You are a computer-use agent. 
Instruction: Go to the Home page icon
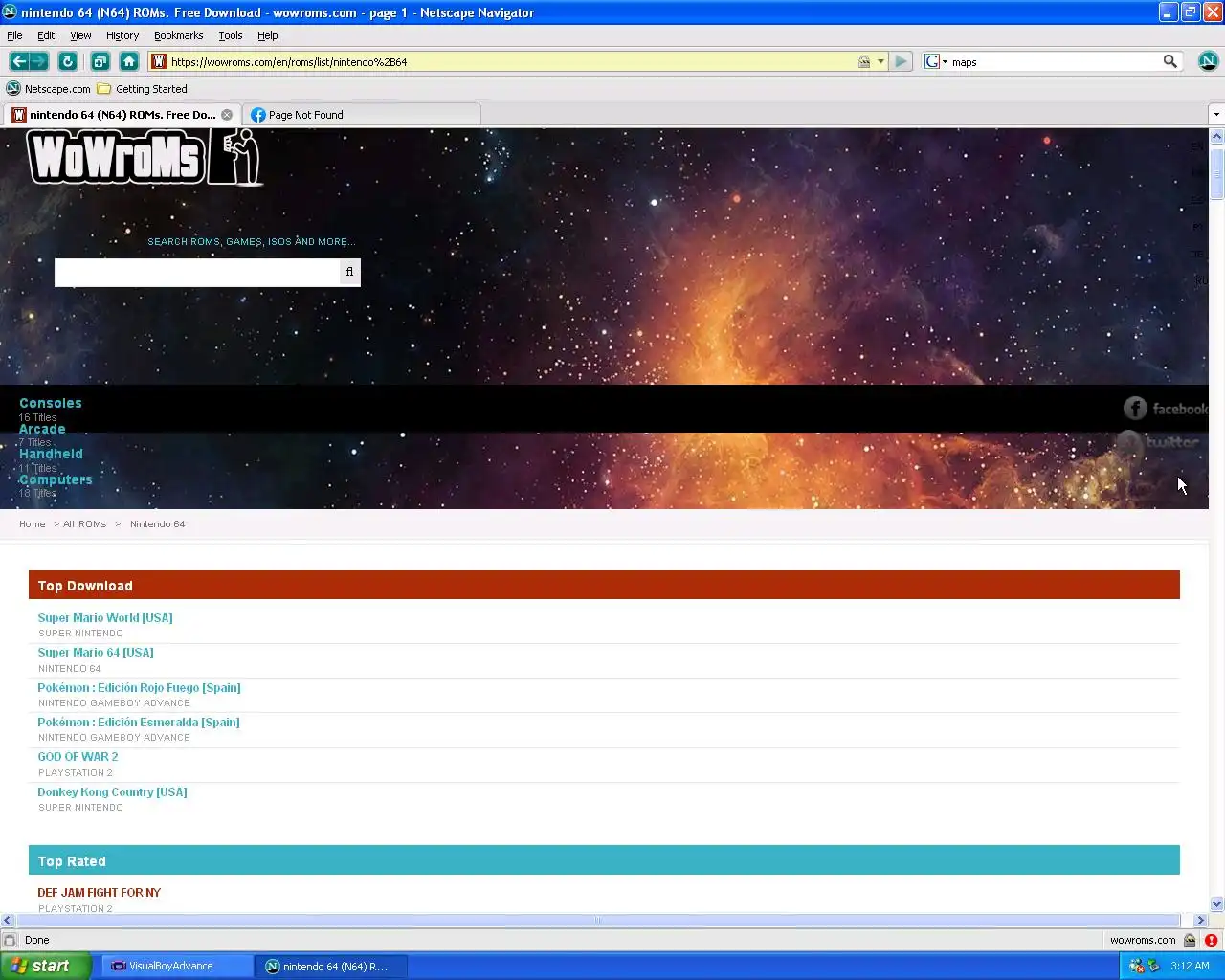coord(129,61)
